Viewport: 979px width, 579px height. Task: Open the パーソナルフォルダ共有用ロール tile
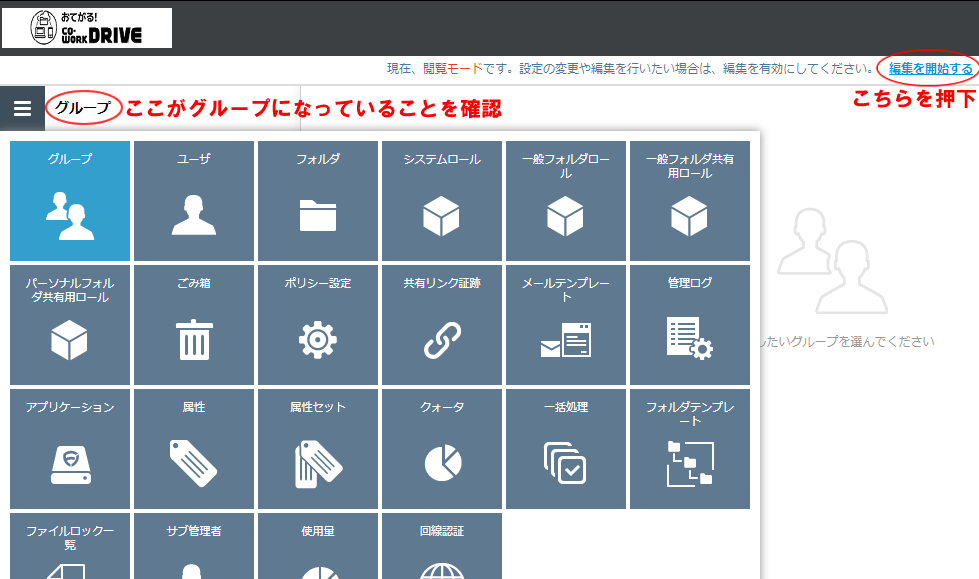pyautogui.click(x=70, y=325)
